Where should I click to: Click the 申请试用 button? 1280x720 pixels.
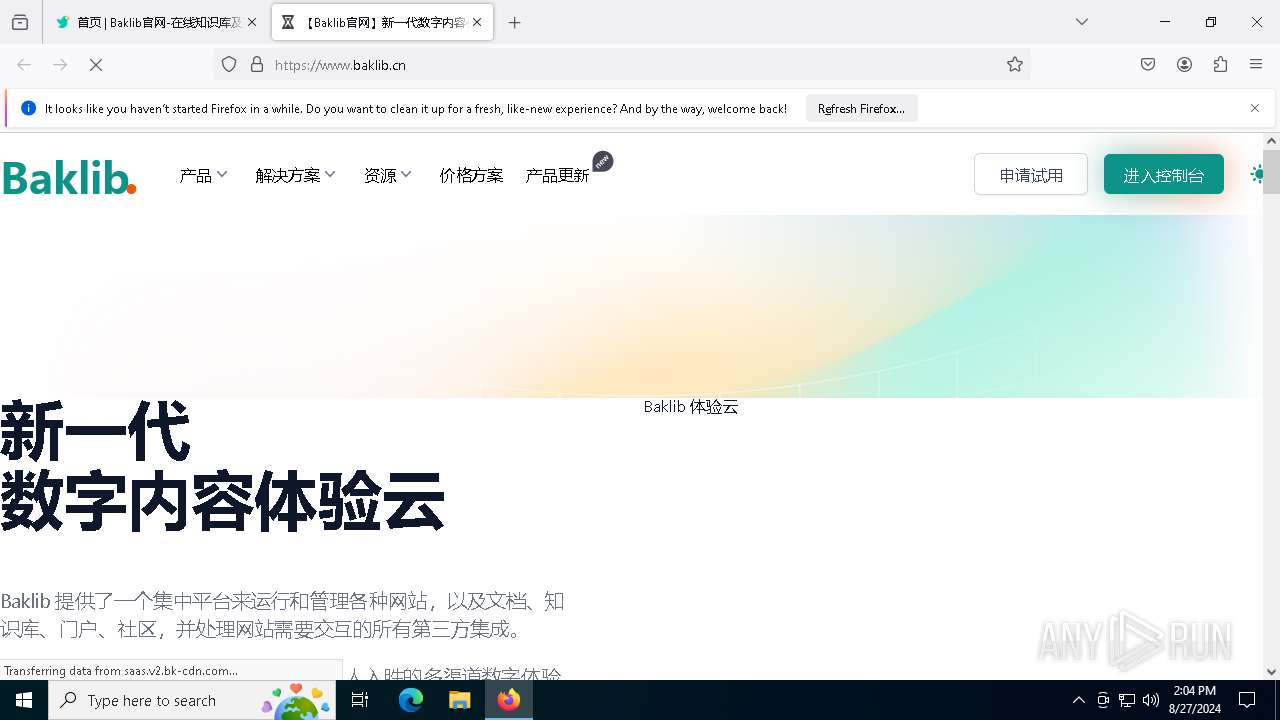[x=1031, y=174]
